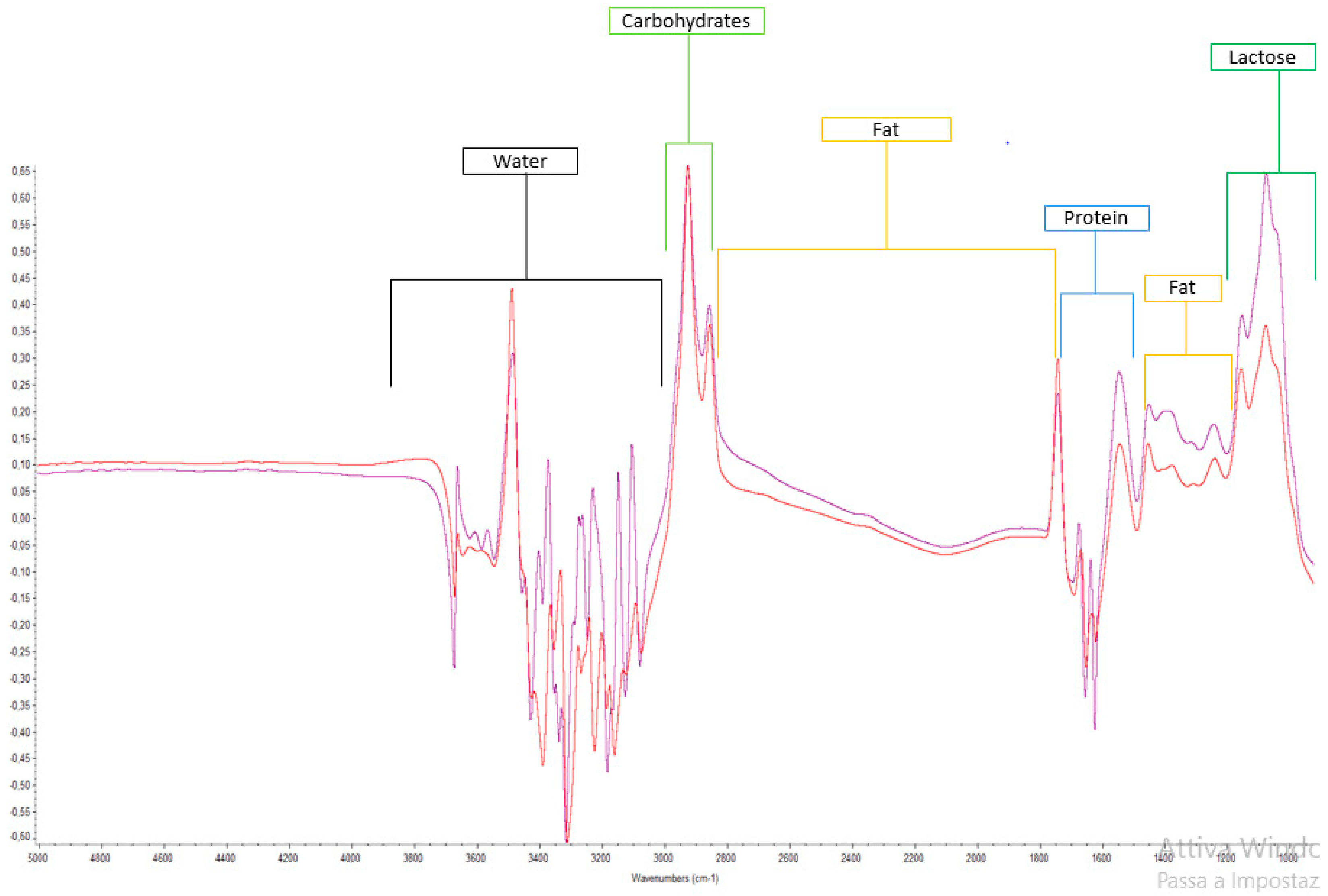Click the Carbohydrates label box
Image resolution: width=1328 pixels, height=896 pixels.
point(686,21)
